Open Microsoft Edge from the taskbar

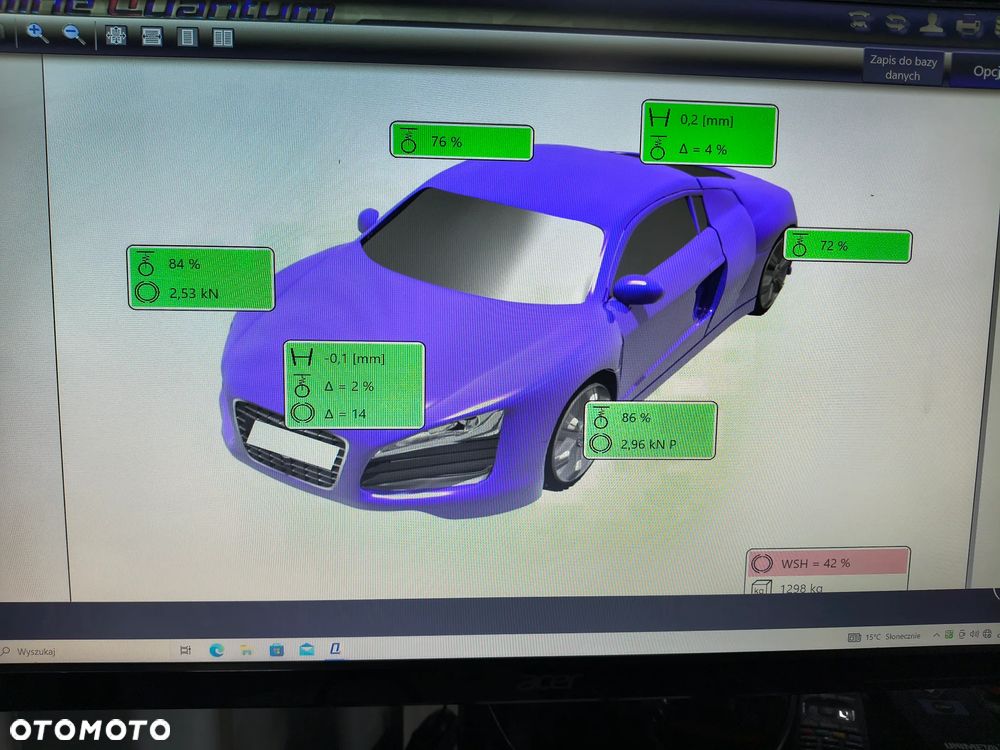coord(216,650)
